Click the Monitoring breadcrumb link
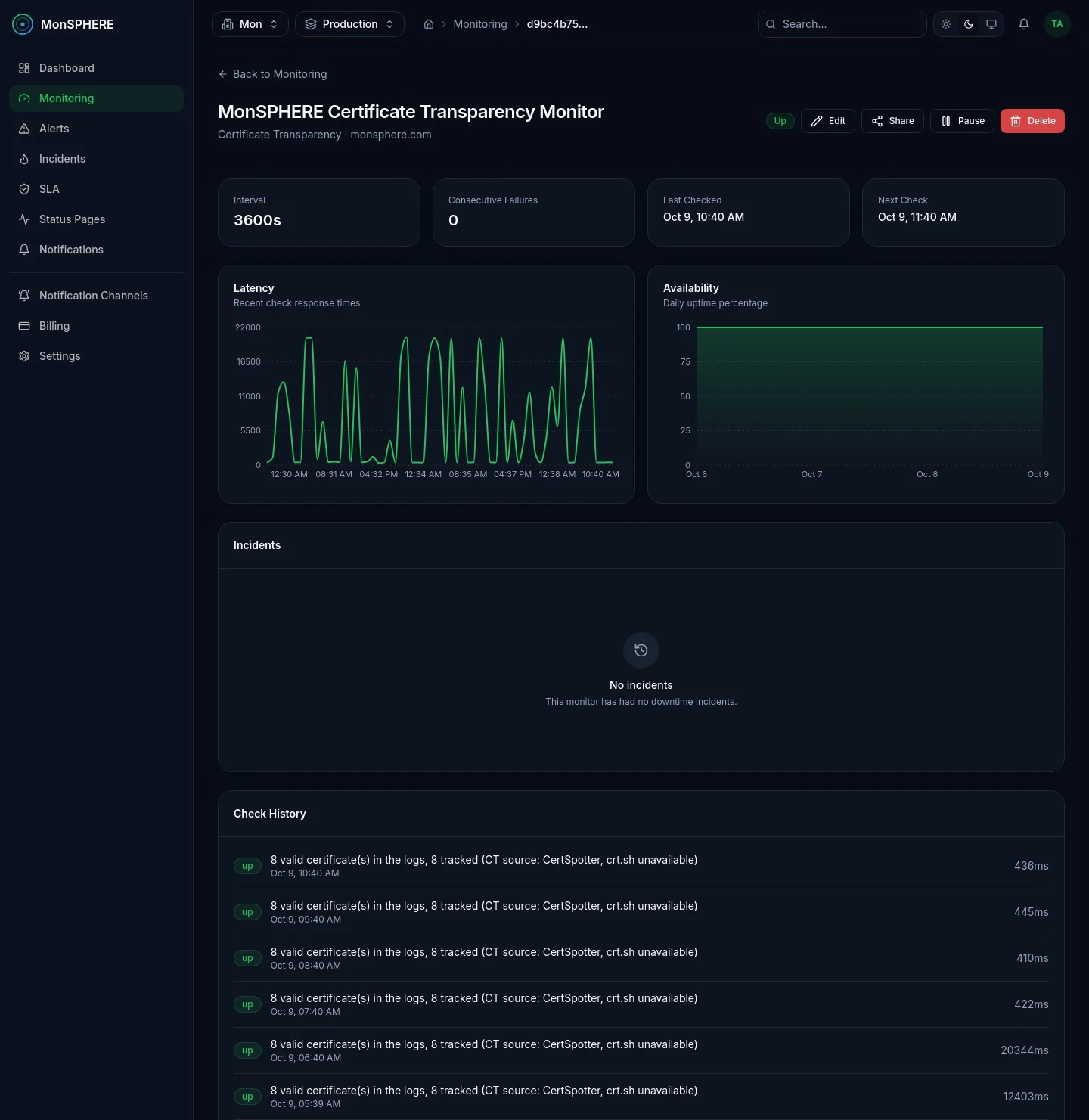 pos(480,24)
